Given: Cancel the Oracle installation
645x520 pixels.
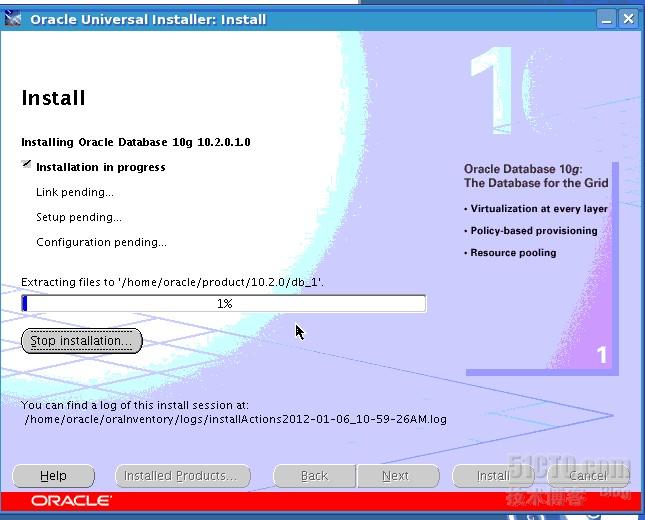Looking at the screenshot, I should 588,476.
